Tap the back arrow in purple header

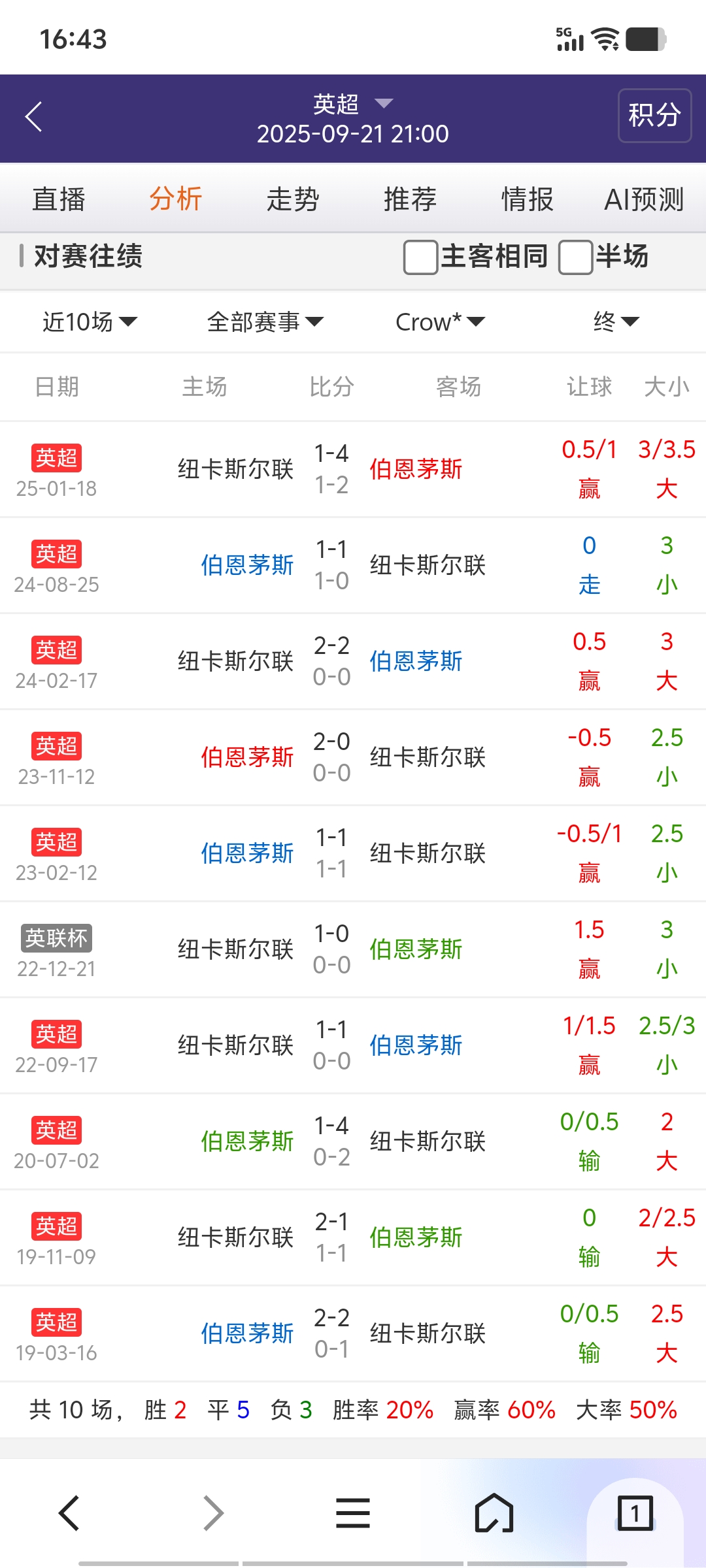tap(34, 117)
